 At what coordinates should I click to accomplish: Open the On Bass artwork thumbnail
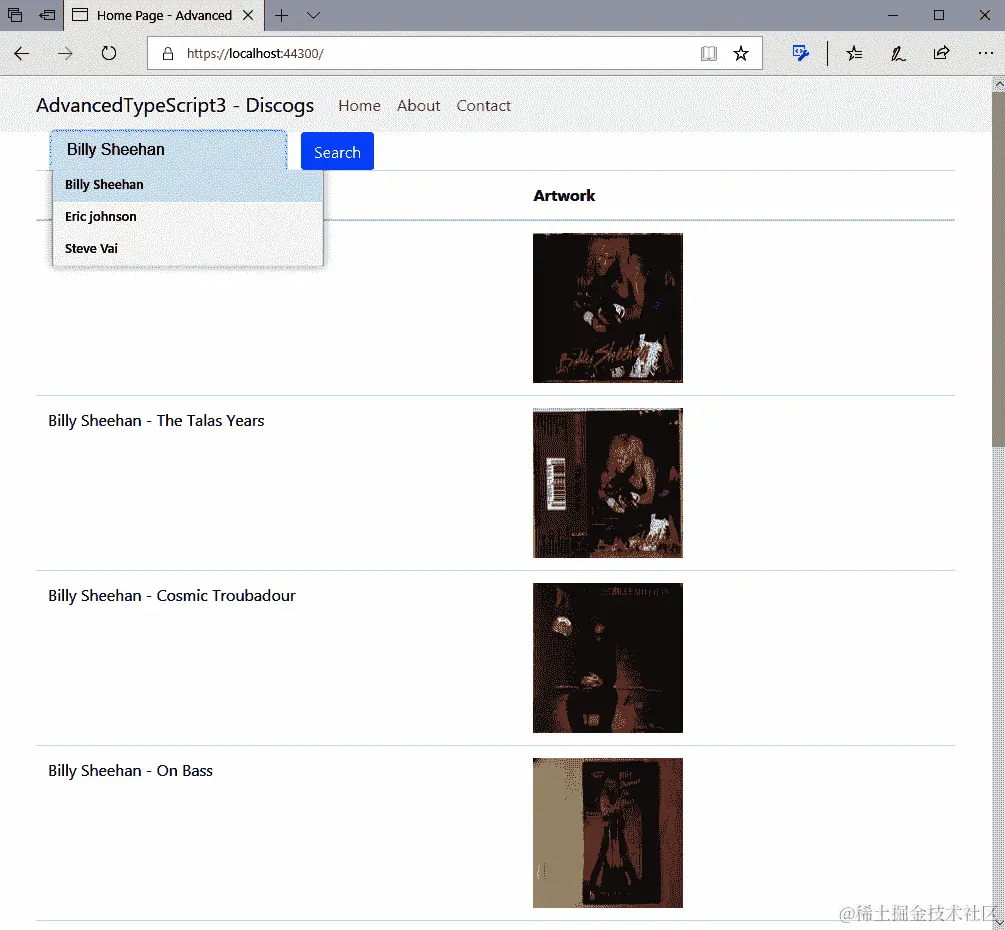tap(608, 833)
